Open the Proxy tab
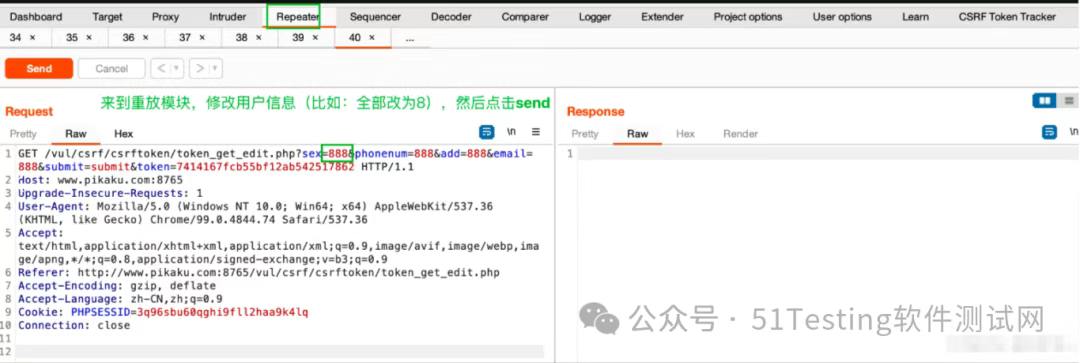 click(165, 17)
